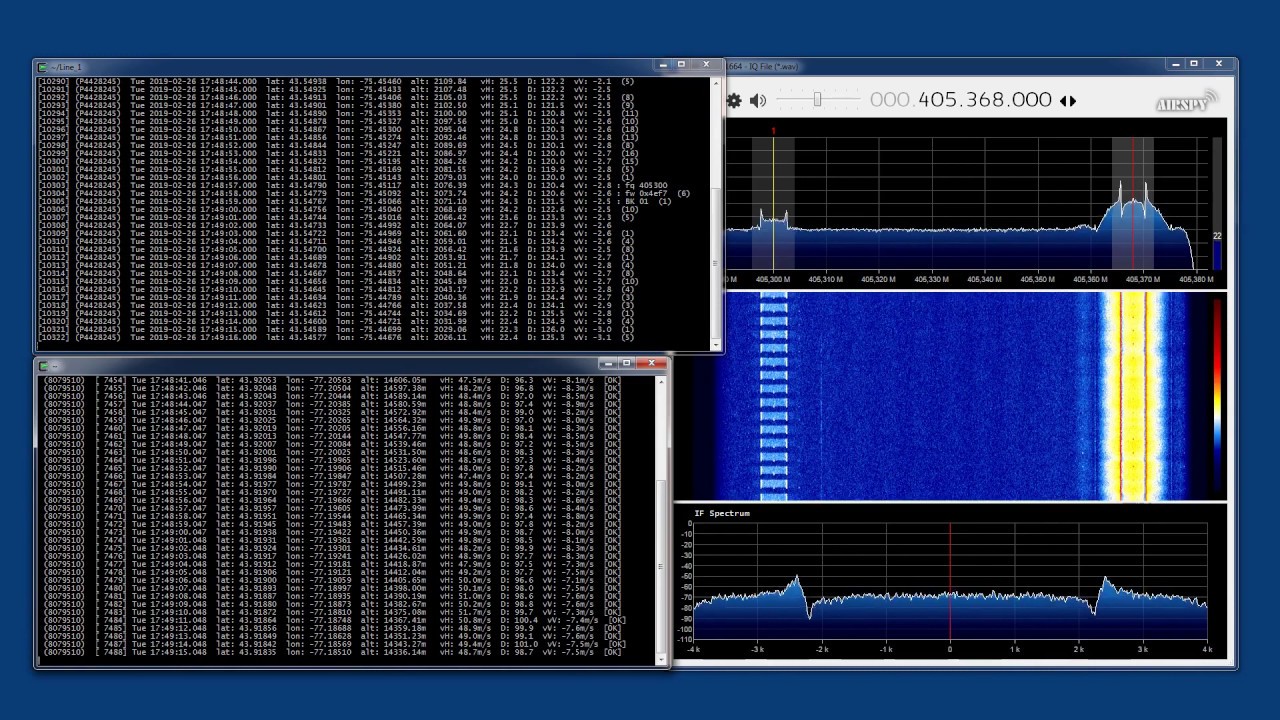Click row [7454] in lower terminal
Image resolution: width=1280 pixels, height=720 pixels.
334,381
